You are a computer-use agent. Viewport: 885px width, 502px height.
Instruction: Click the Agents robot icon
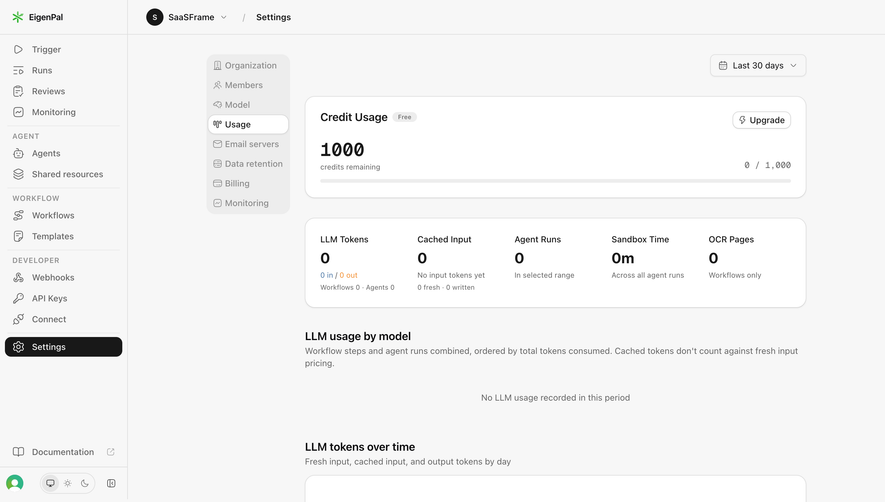pos(19,153)
